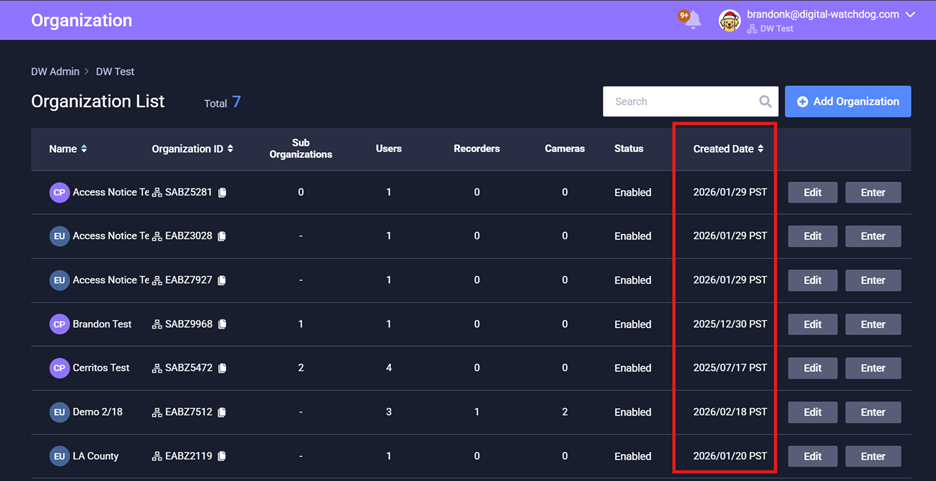The width and height of the screenshot is (936, 481).
Task: Sort the list by Name column
Action: pos(84,149)
